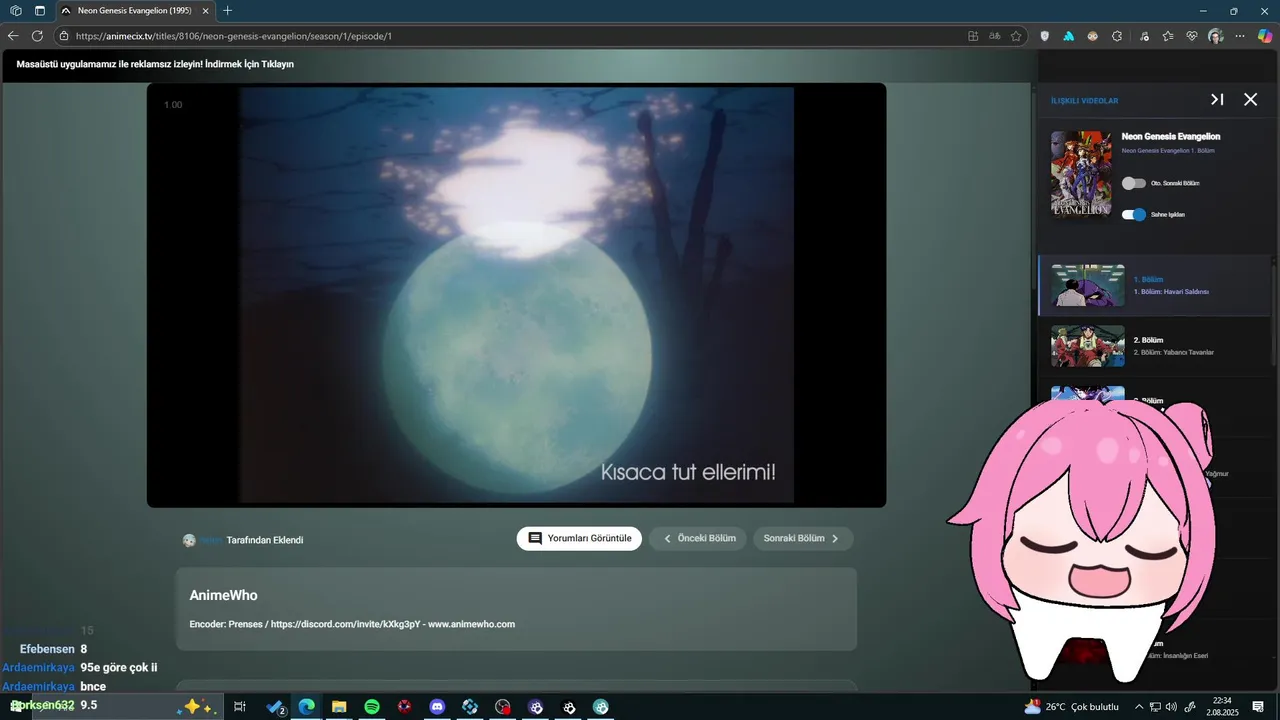The width and height of the screenshot is (1280, 720).
Task: Select 1. Bölüm: Havari Saldırısı episode
Action: (x=1154, y=286)
